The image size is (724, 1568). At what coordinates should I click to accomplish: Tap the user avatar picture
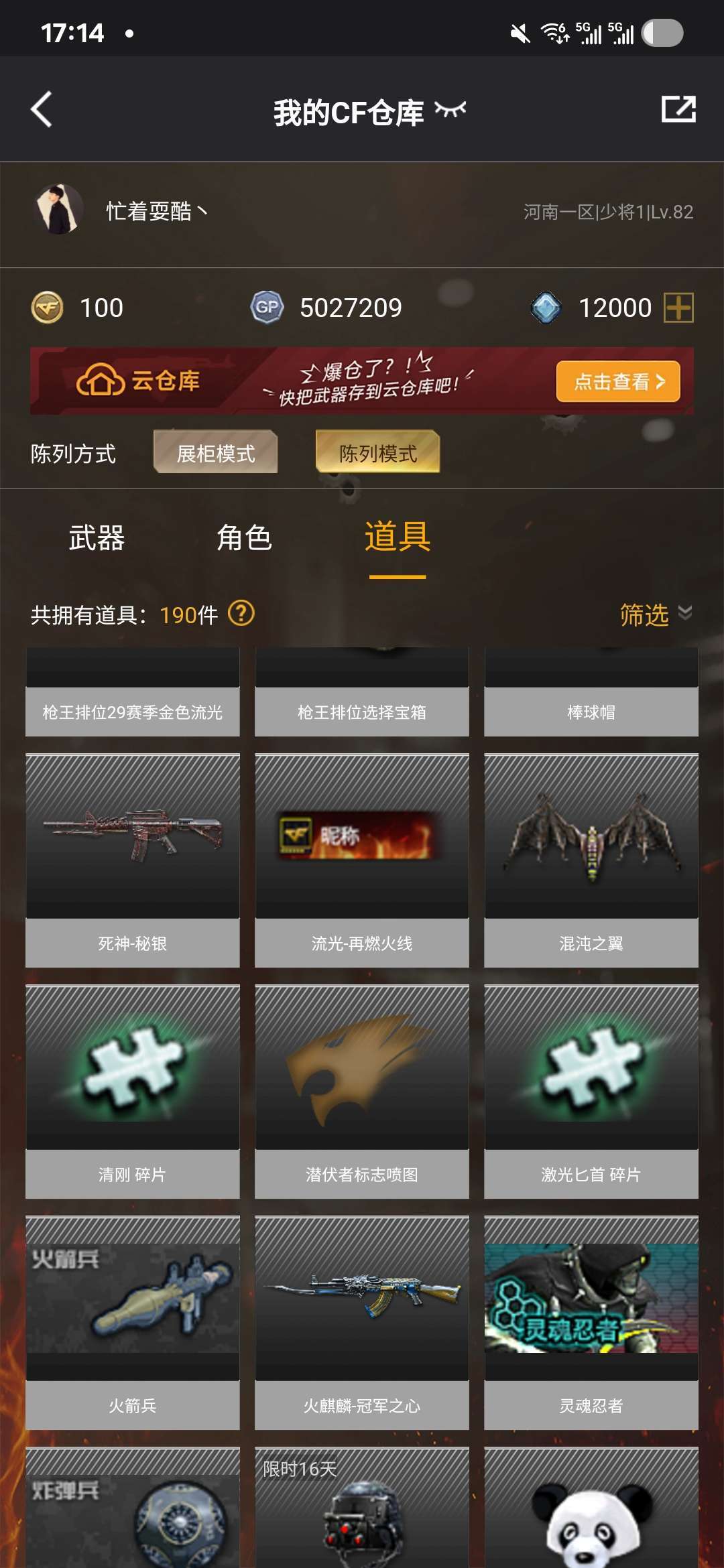pos(58,210)
